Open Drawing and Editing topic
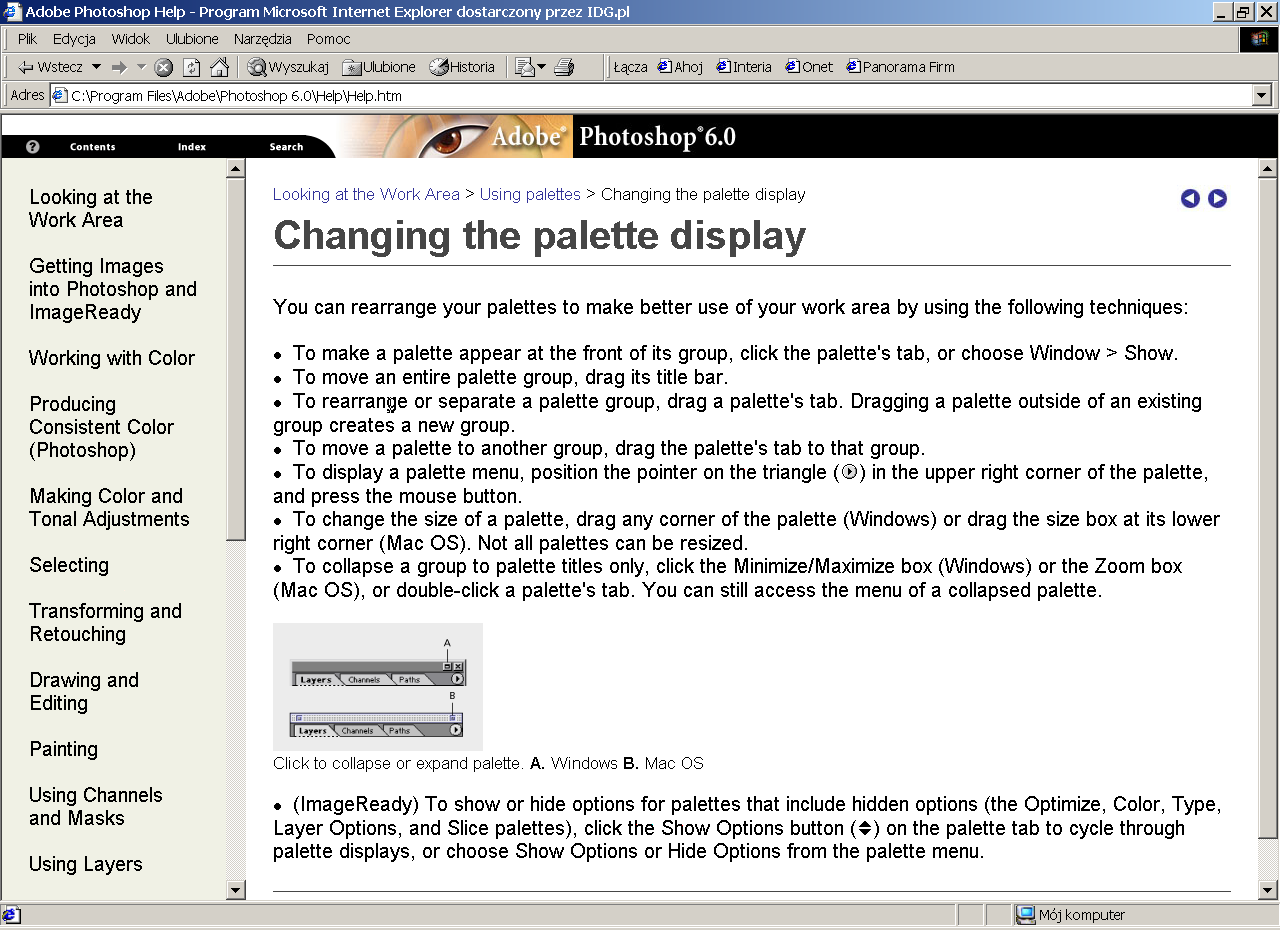Image resolution: width=1280 pixels, height=930 pixels. pos(84,691)
